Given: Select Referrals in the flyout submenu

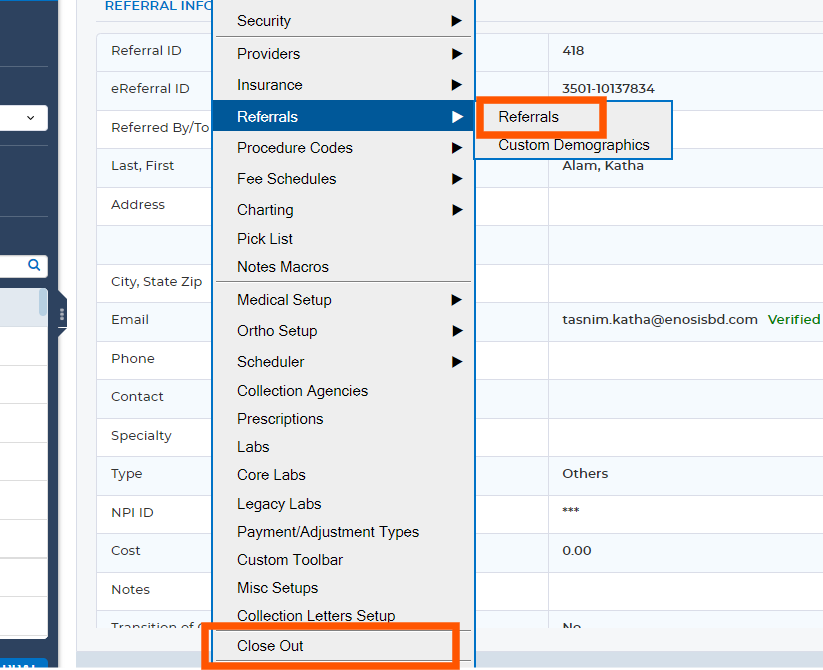Looking at the screenshot, I should click(x=573, y=116).
